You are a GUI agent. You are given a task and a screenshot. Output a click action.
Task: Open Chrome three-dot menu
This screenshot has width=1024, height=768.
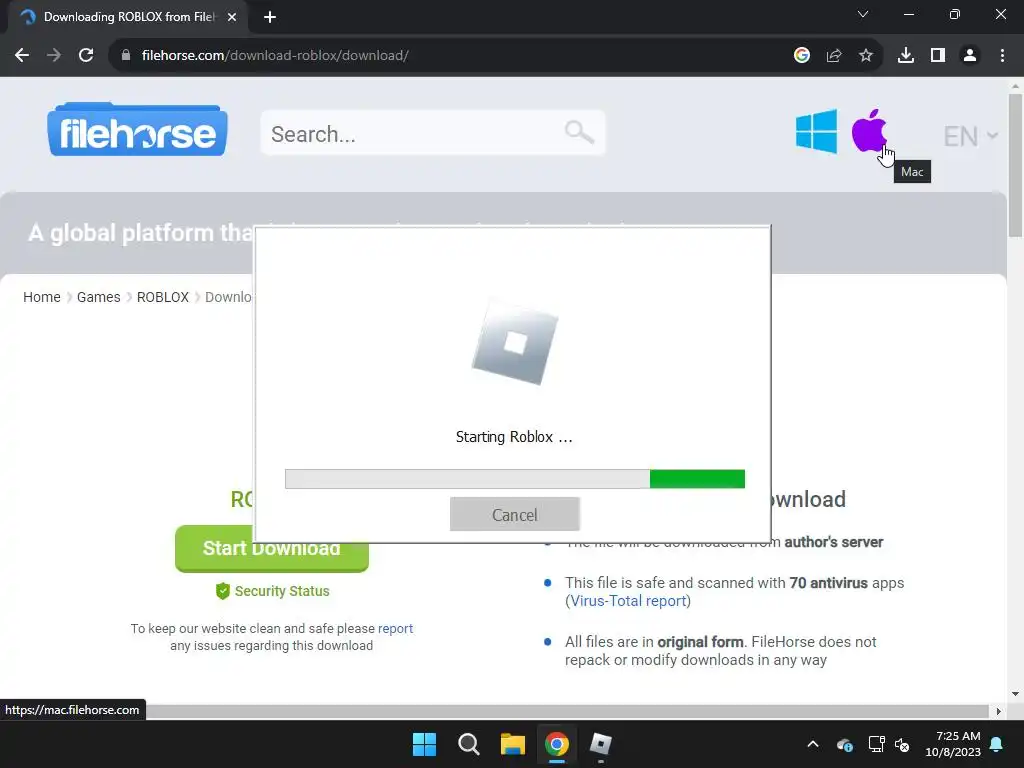click(1002, 56)
